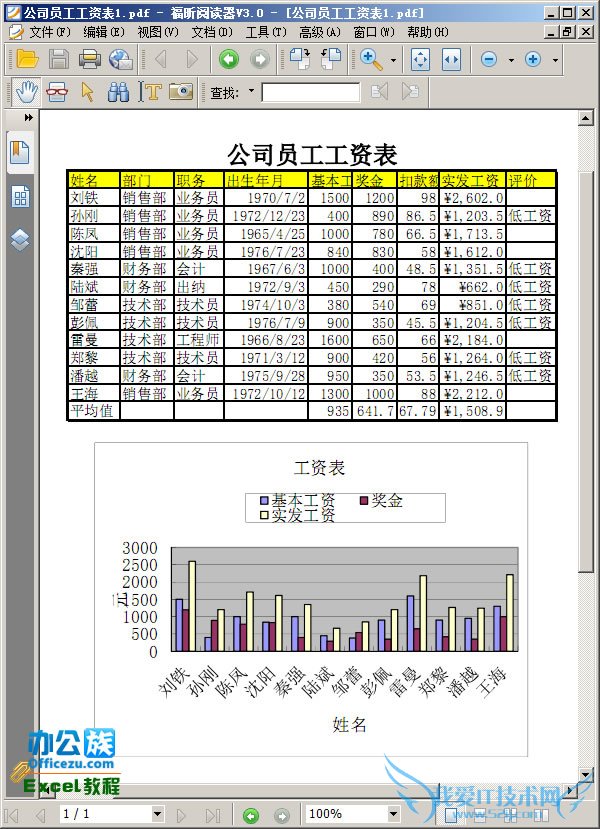Image resolution: width=600 pixels, height=829 pixels.
Task: Open search with binoculars icon
Action: pos(118,92)
